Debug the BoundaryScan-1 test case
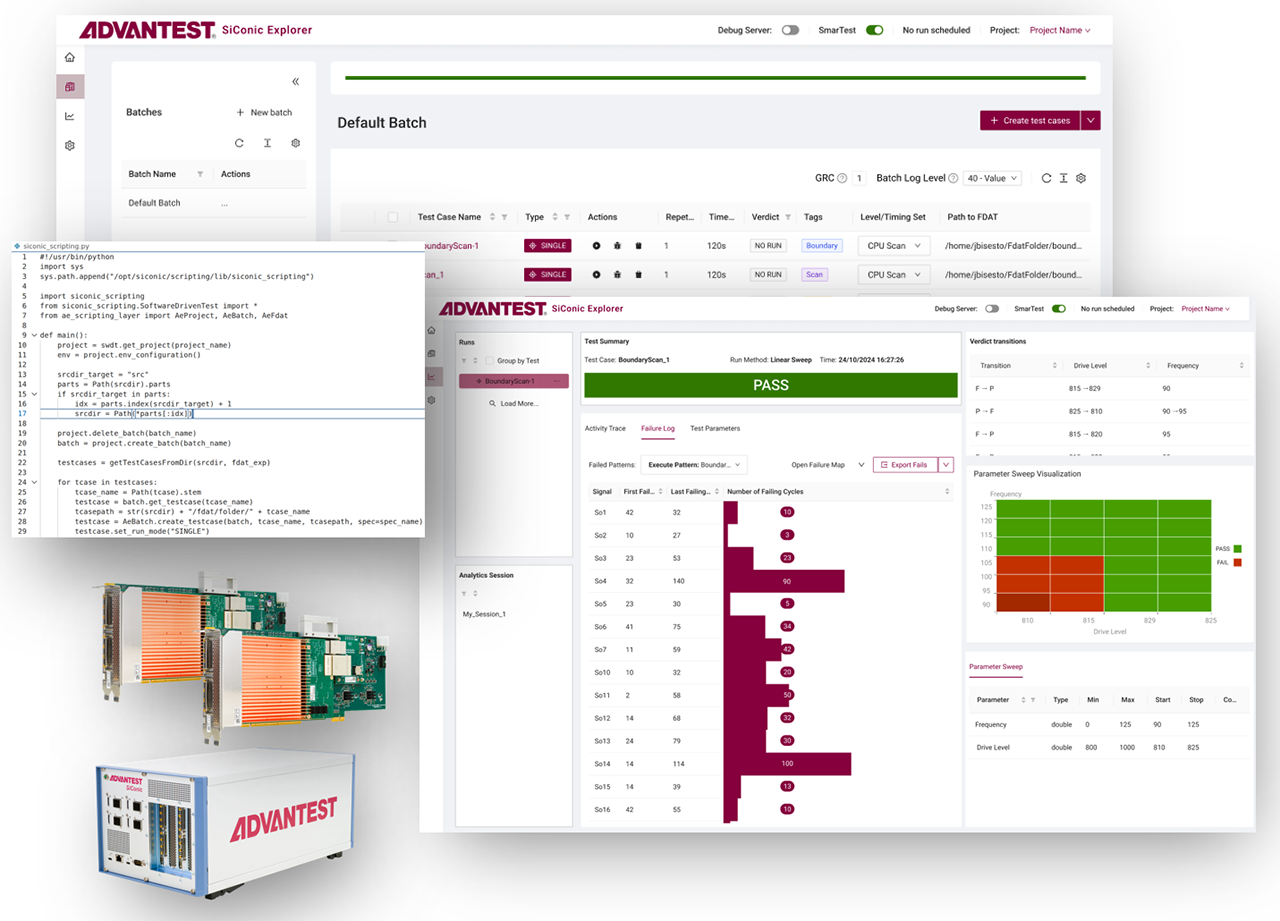Image resolution: width=1280 pixels, height=921 pixels. pyautogui.click(x=617, y=245)
